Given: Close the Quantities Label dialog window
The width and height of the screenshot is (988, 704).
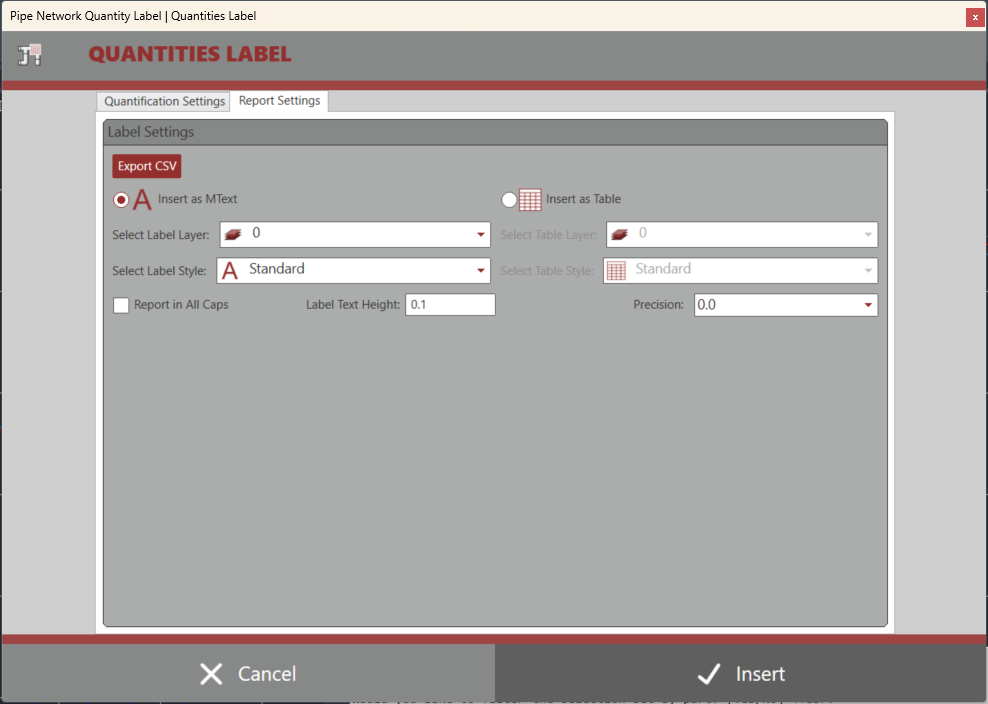Looking at the screenshot, I should (x=975, y=17).
